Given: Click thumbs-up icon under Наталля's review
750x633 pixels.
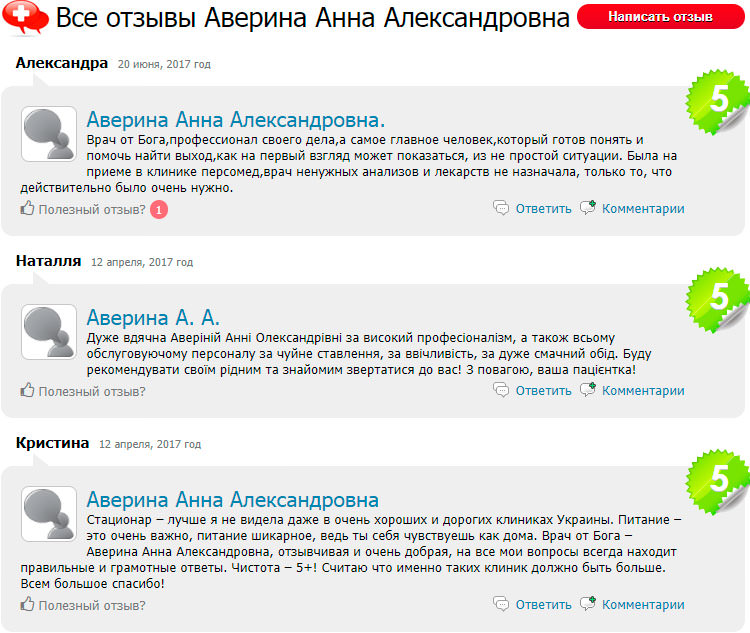Looking at the screenshot, I should (x=27, y=390).
